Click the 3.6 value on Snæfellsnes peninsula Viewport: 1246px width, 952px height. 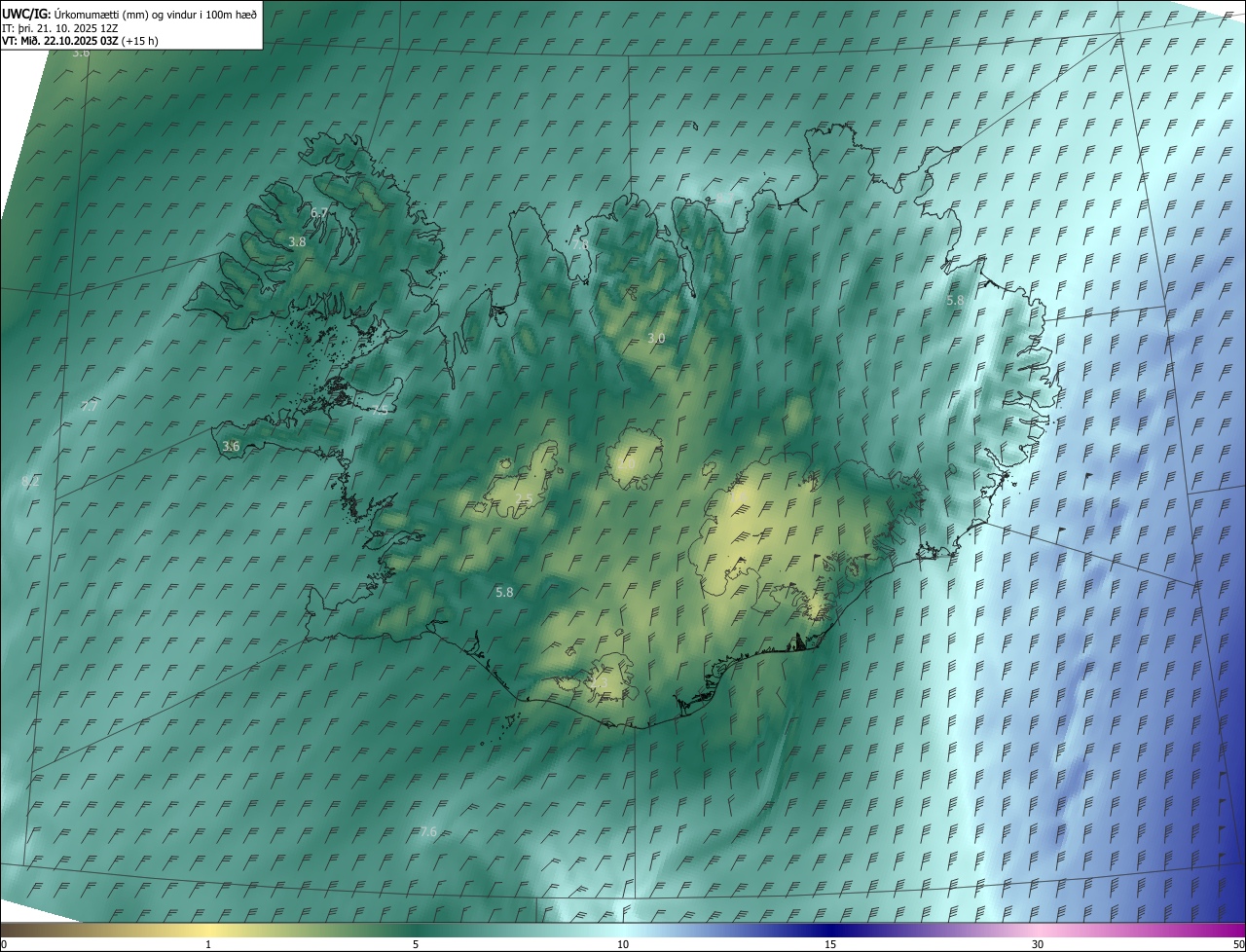[231, 446]
